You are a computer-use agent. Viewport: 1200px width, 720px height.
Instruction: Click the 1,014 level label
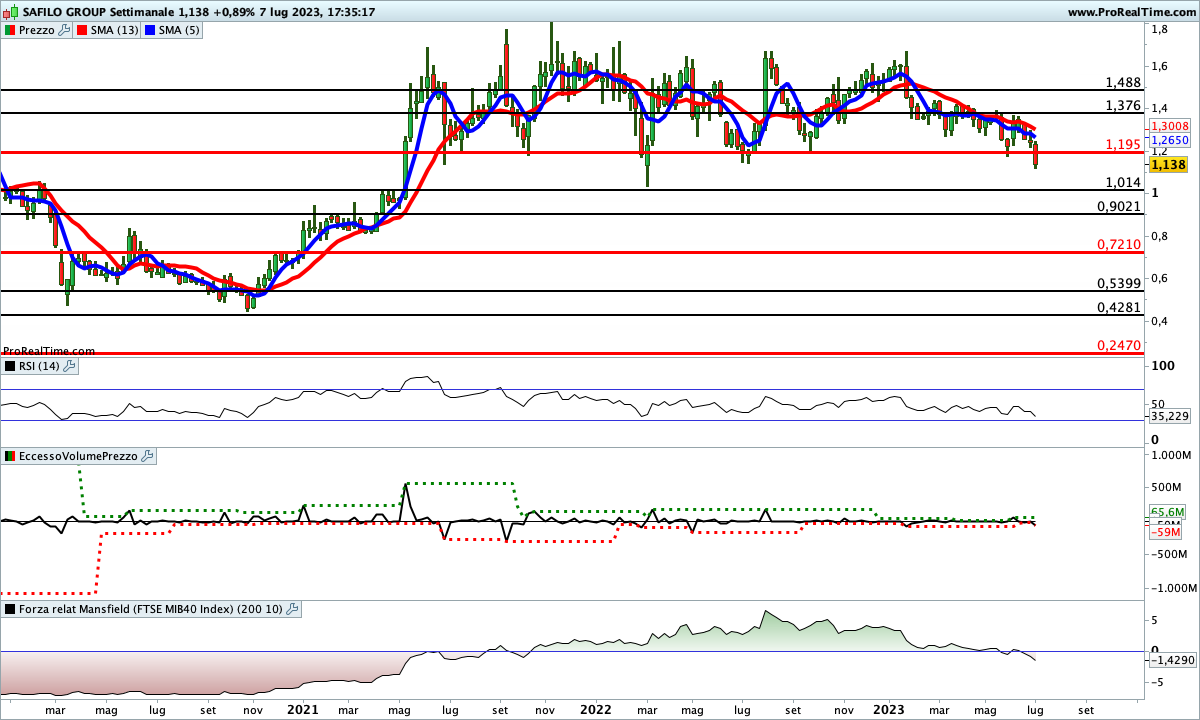pyautogui.click(x=1123, y=182)
